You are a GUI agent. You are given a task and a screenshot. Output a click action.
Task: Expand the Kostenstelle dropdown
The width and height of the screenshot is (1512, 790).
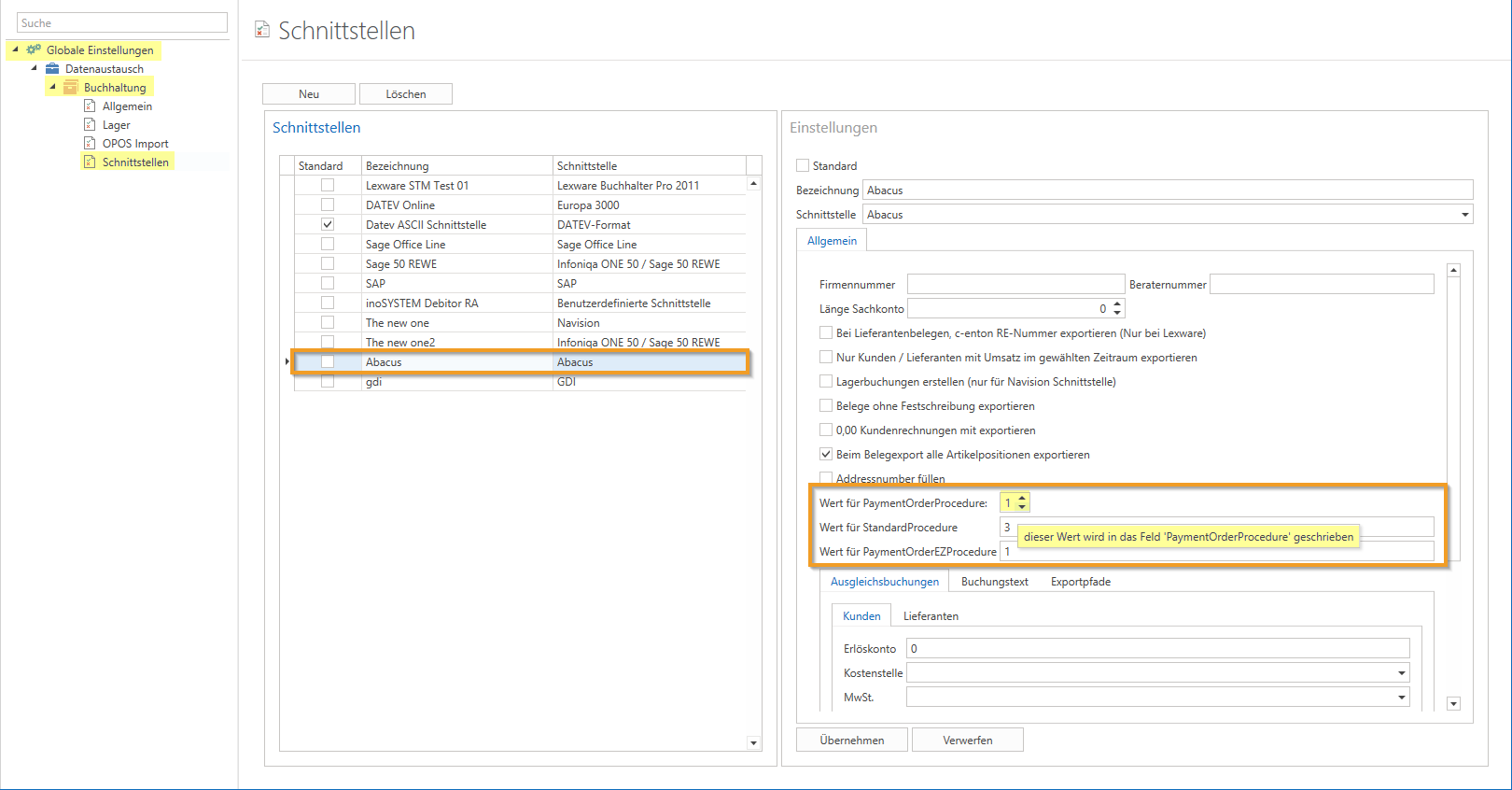point(1401,673)
